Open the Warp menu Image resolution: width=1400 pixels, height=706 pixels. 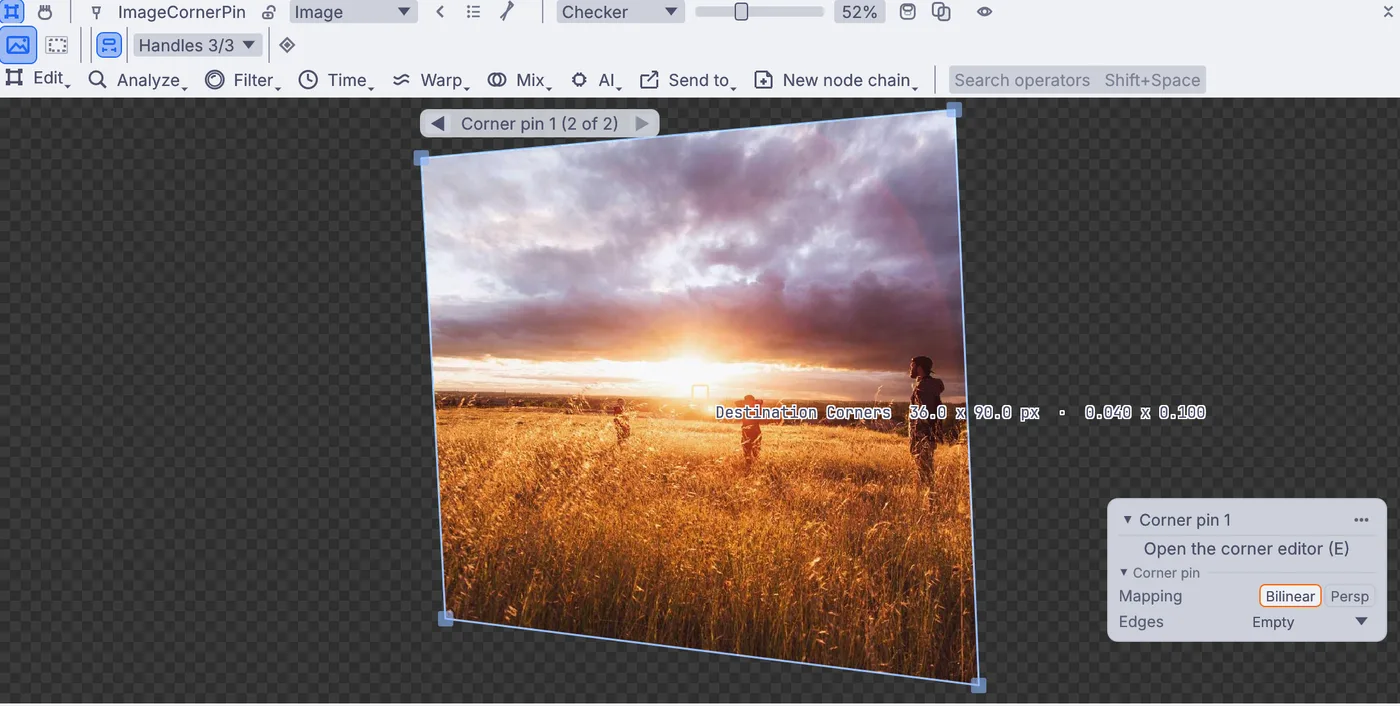(x=430, y=80)
